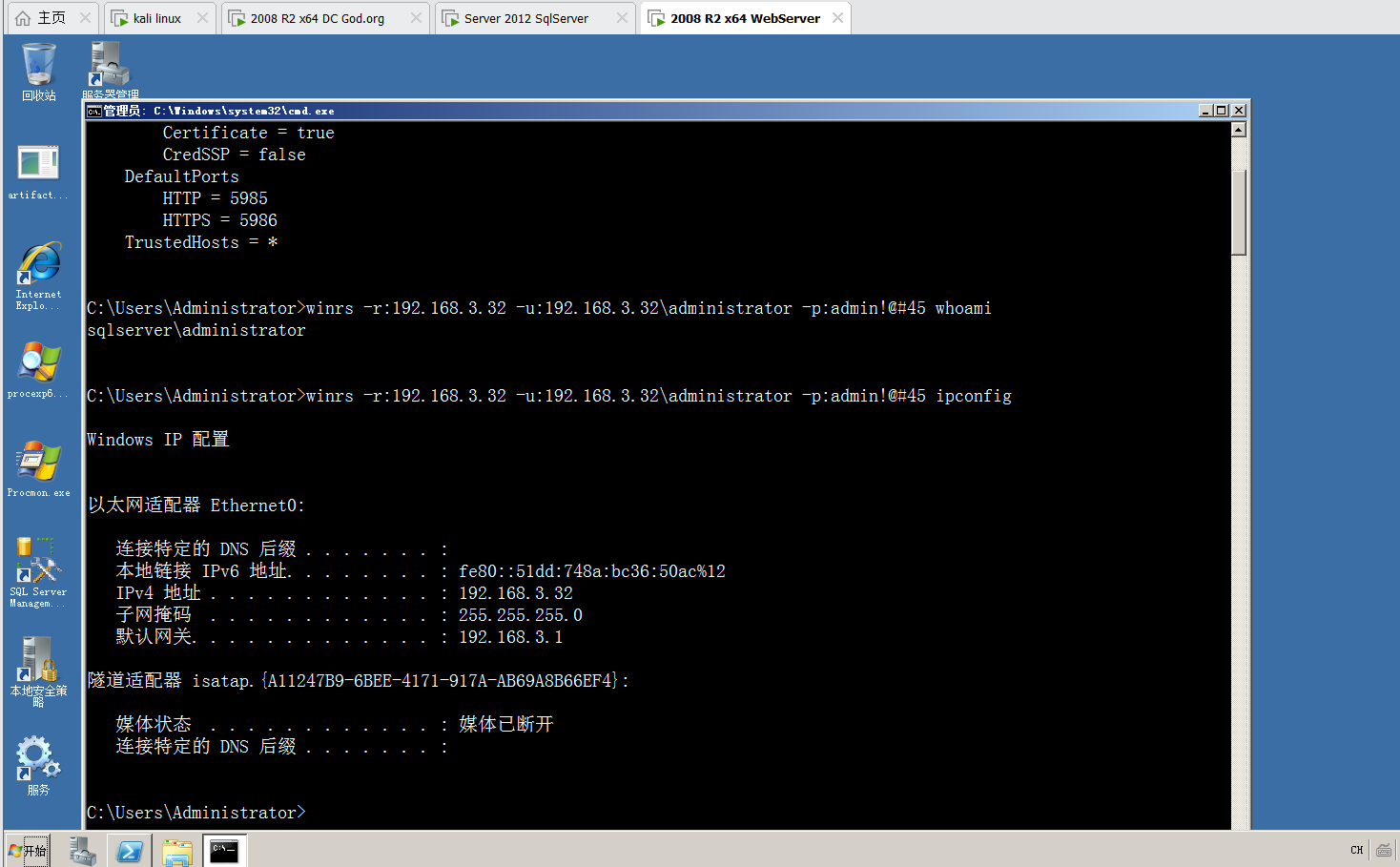Close the 2008 R2 x64 WebServer tab
This screenshot has width=1400, height=867.
pos(837,18)
